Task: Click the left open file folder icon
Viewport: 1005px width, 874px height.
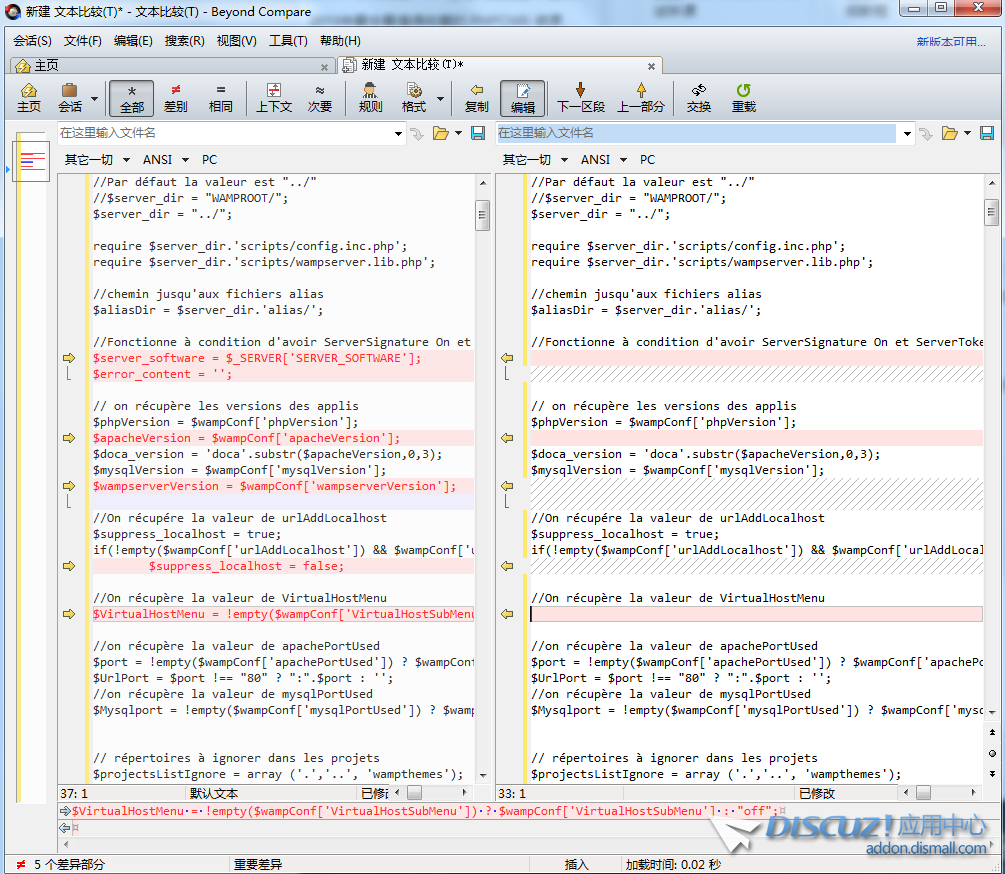Action: coord(440,133)
